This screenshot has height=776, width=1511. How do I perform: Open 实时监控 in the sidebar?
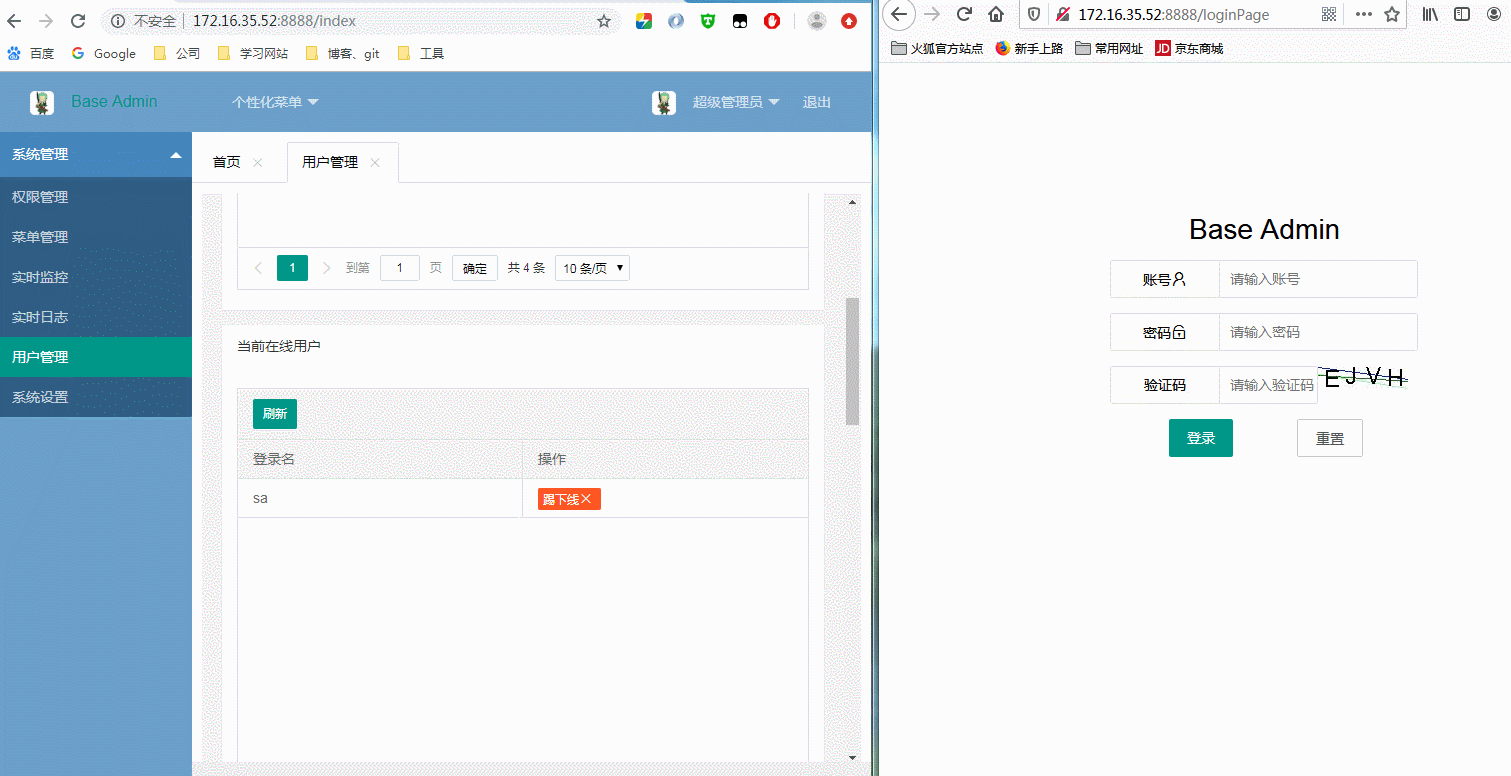coord(96,277)
